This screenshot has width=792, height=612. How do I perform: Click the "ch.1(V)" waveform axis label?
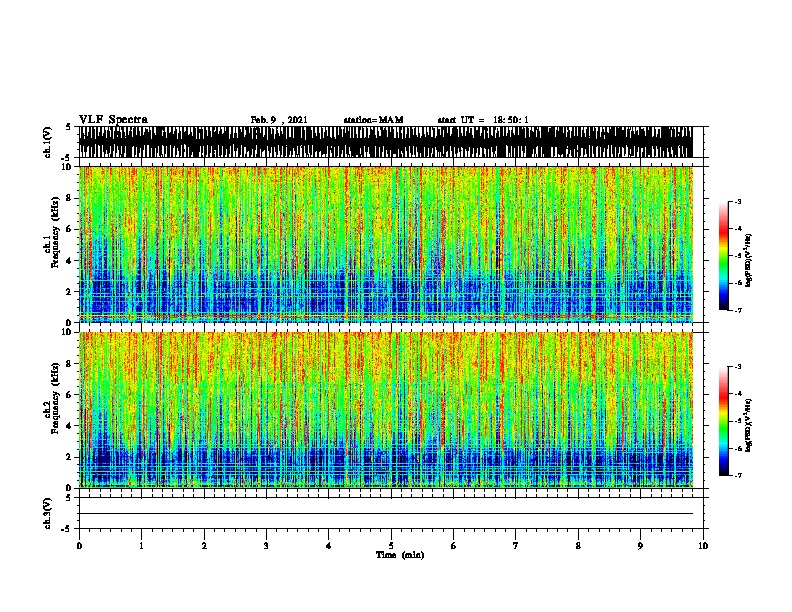pos(47,142)
